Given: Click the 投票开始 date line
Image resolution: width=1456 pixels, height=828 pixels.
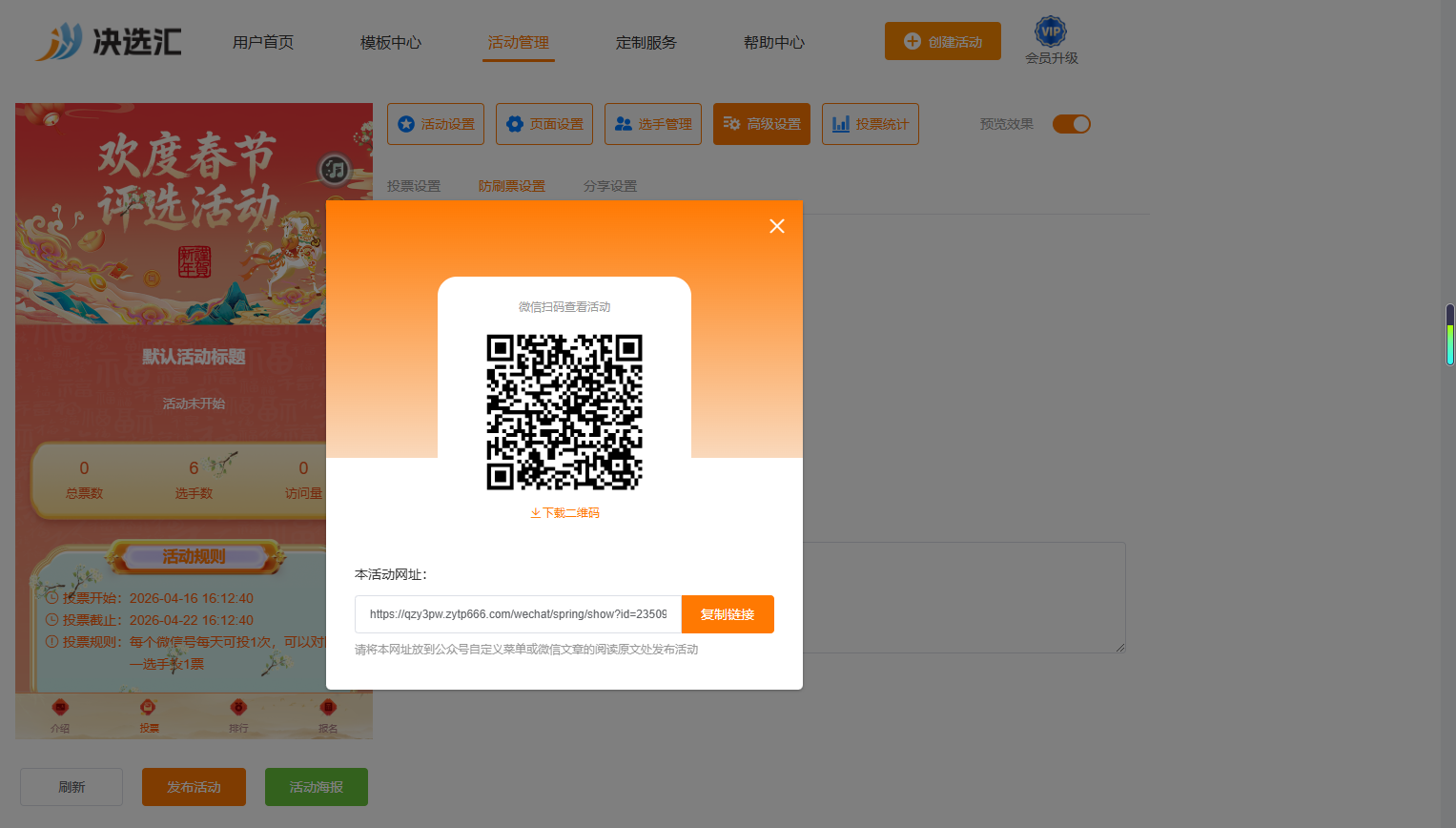Looking at the screenshot, I should (x=150, y=598).
